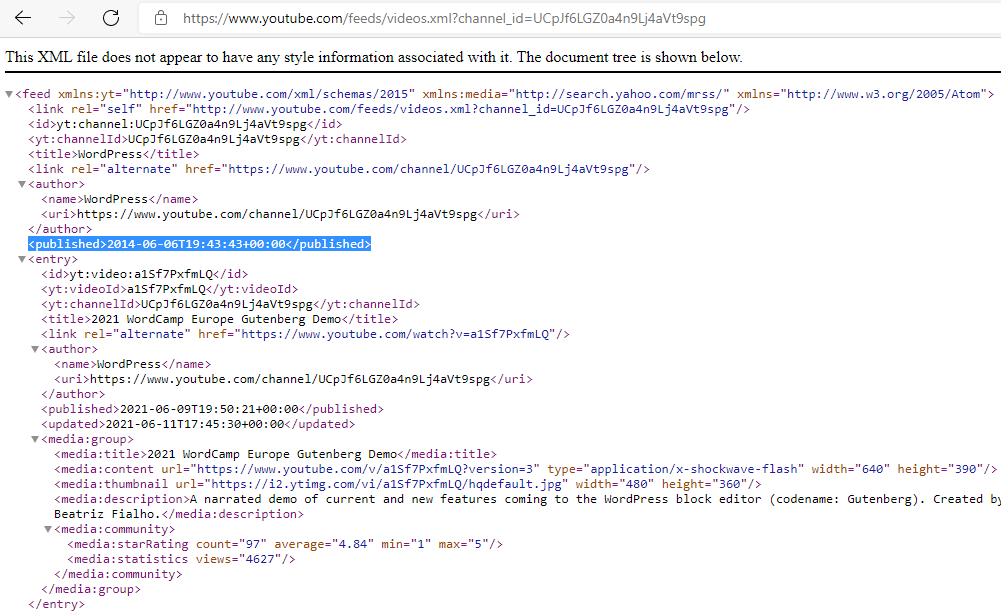
Task: Click the id yt:channel line
Action: point(185,124)
